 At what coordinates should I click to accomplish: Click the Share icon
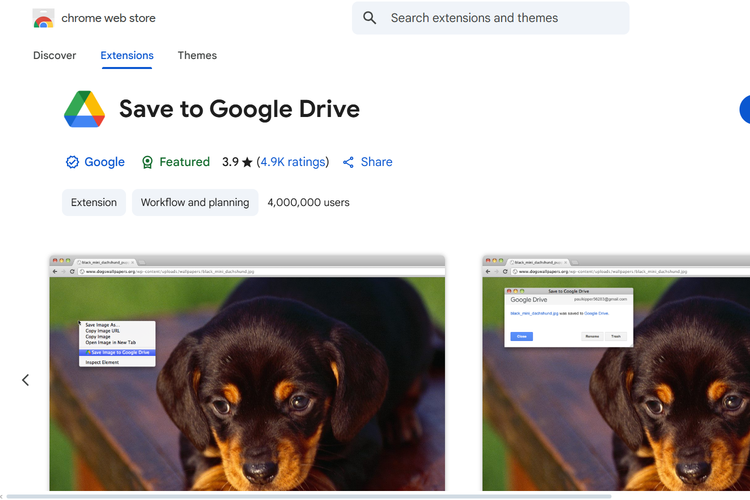348,162
